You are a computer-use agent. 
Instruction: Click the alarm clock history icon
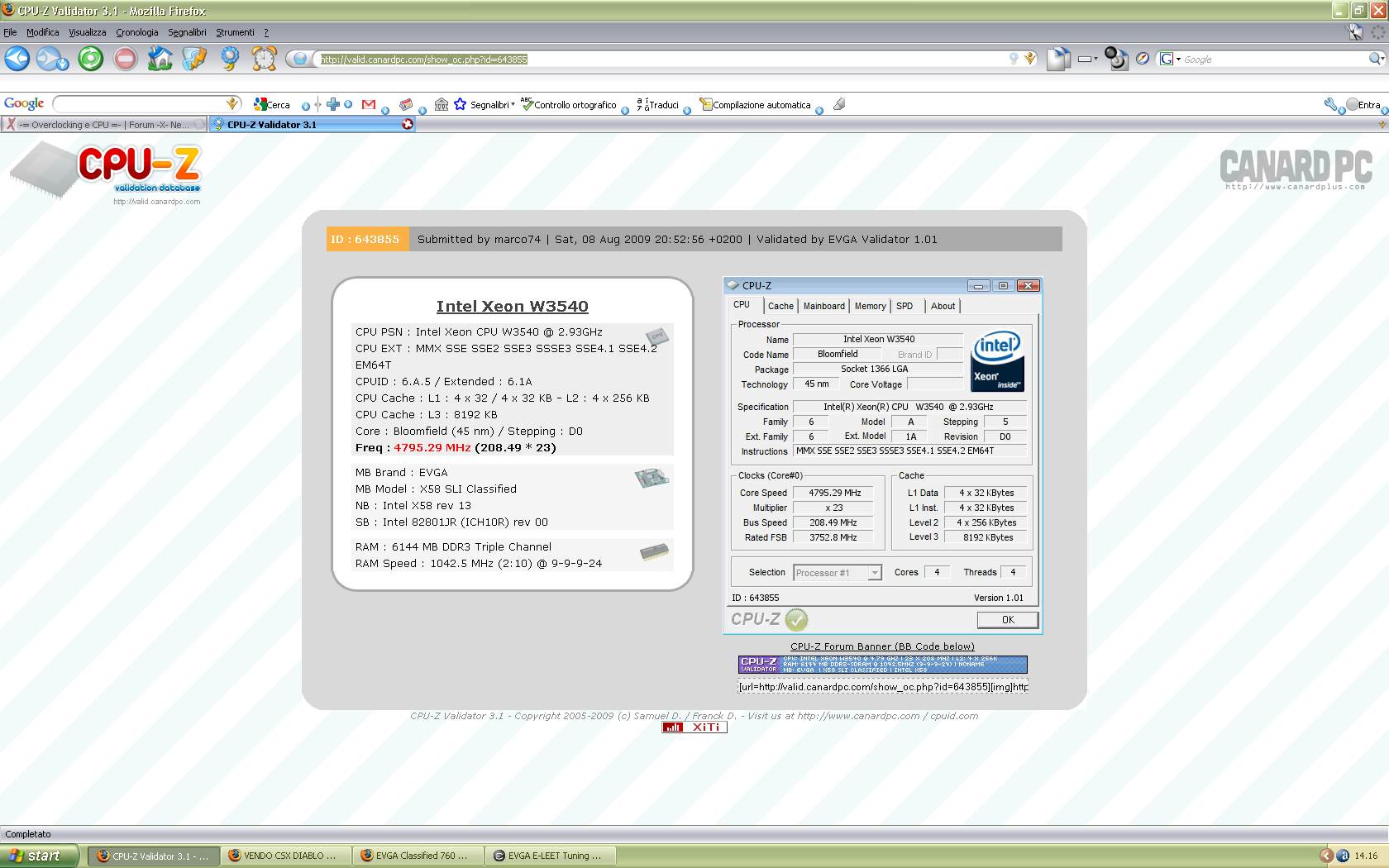pos(265,59)
